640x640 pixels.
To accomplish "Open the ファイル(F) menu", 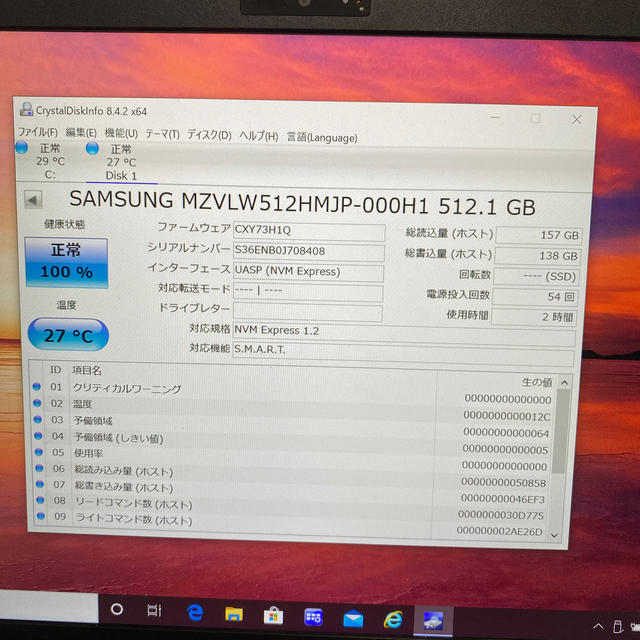I will pos(37,132).
